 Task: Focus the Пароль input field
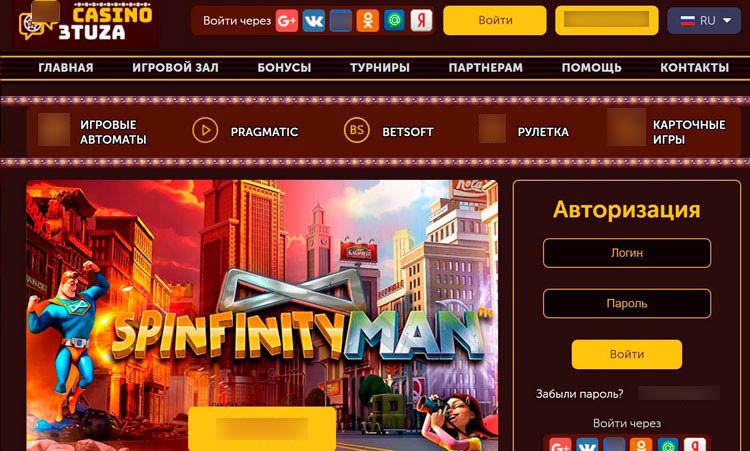pos(627,304)
